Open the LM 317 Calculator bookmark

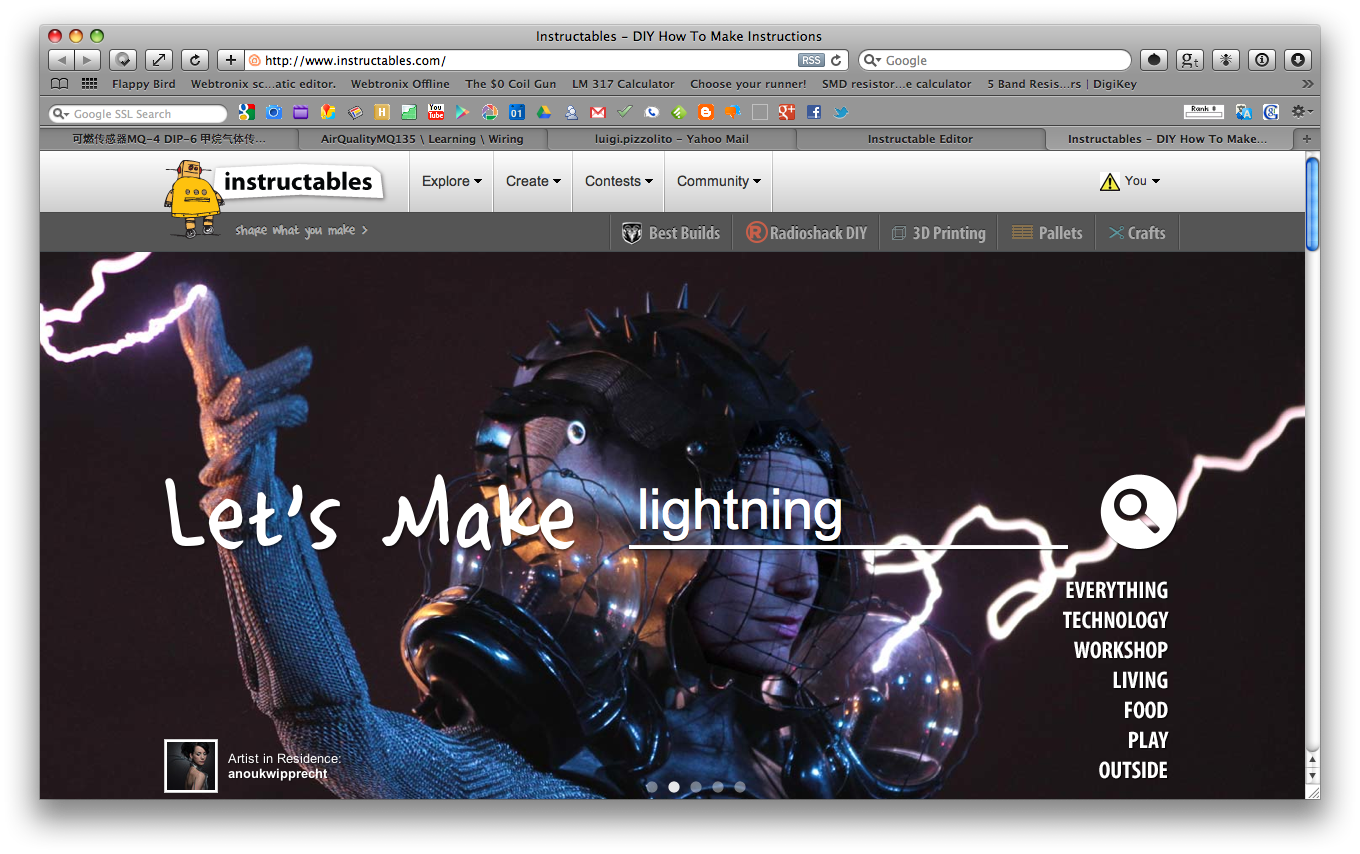tap(623, 84)
